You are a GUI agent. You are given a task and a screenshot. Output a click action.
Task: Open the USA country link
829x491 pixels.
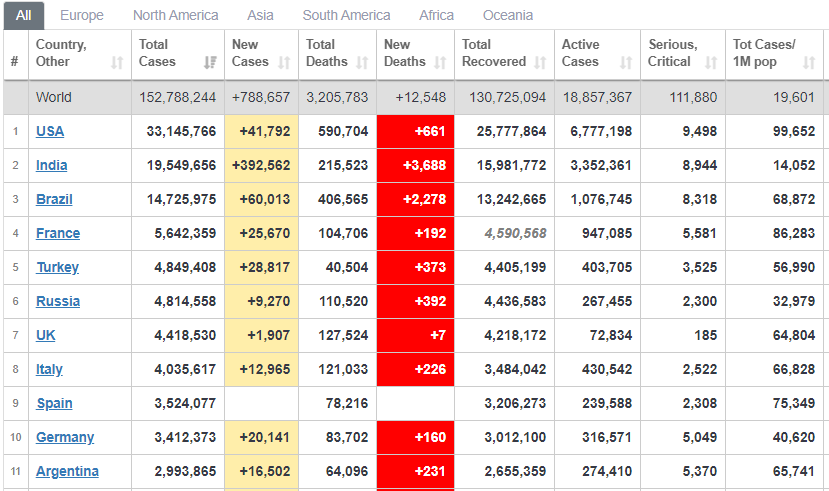point(50,131)
